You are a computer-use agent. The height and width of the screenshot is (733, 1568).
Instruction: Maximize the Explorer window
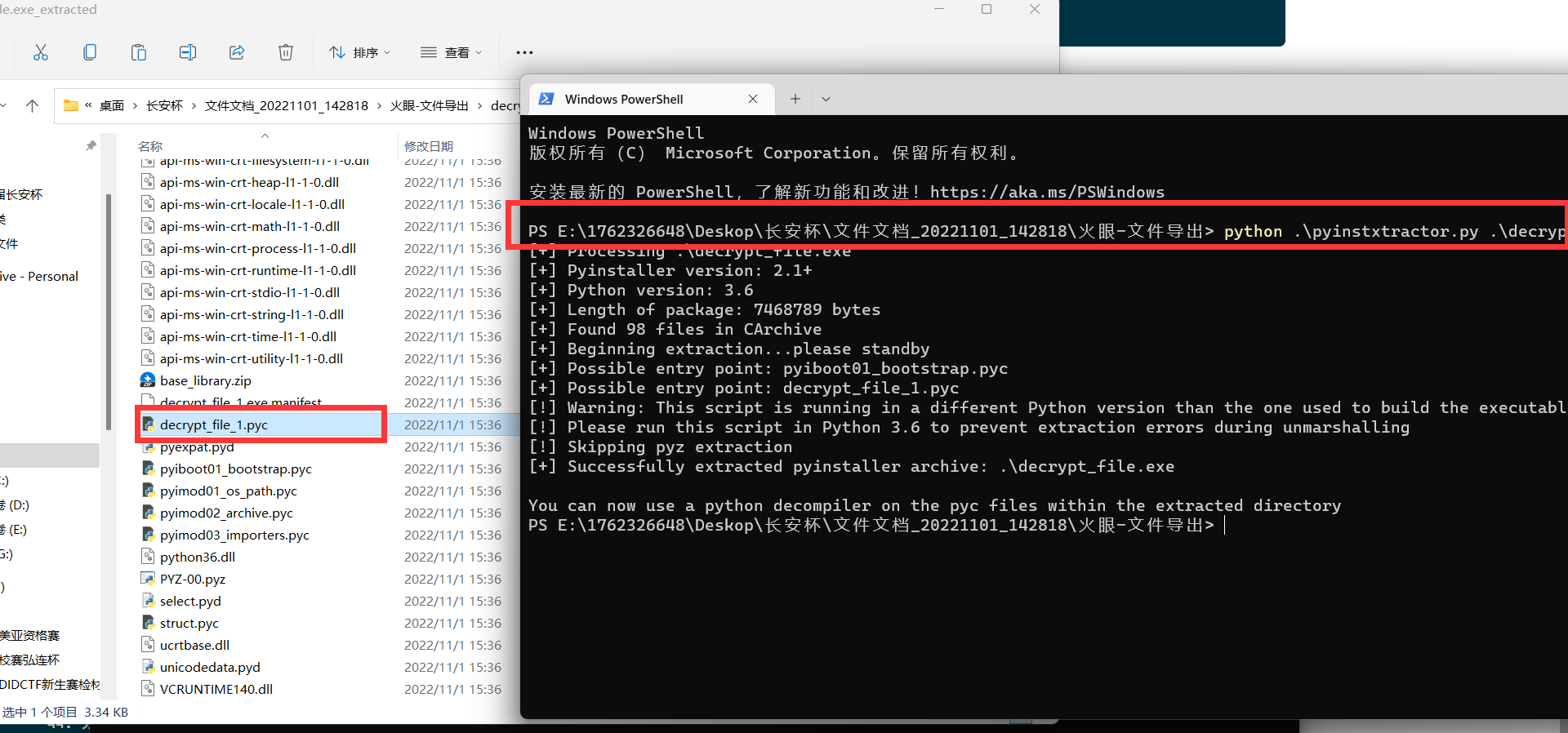tap(987, 9)
